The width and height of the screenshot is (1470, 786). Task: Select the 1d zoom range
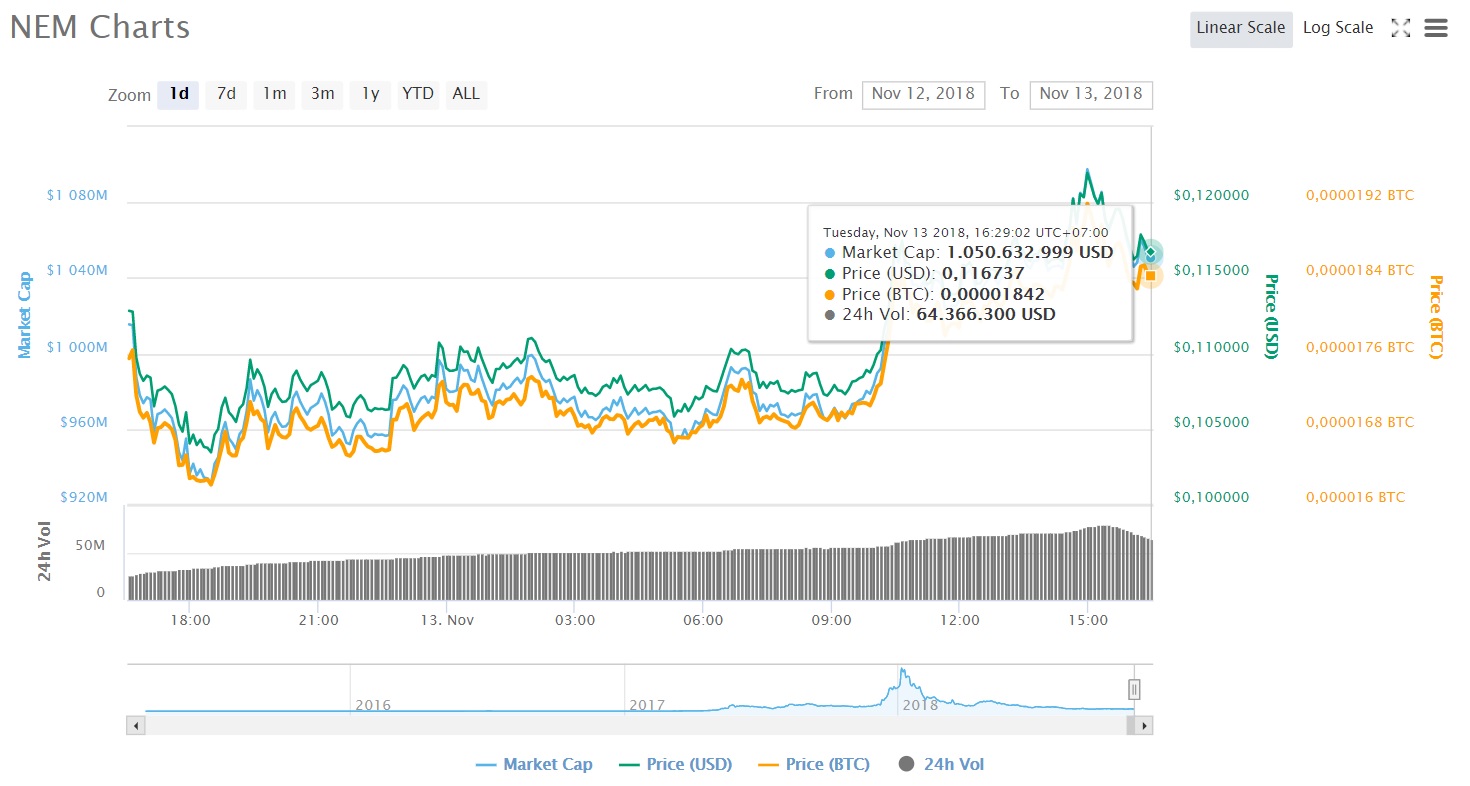[x=179, y=94]
